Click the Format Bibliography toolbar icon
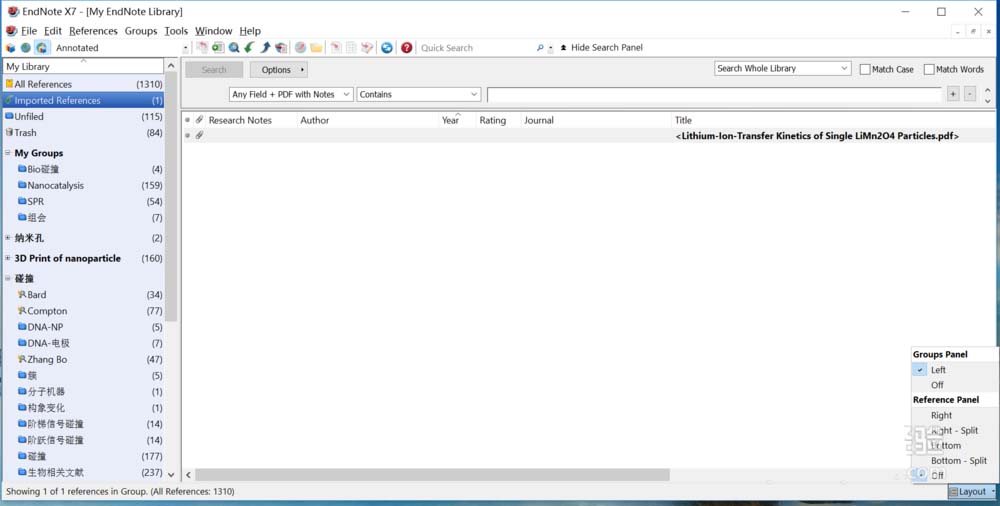1000x506 pixels. [351, 48]
